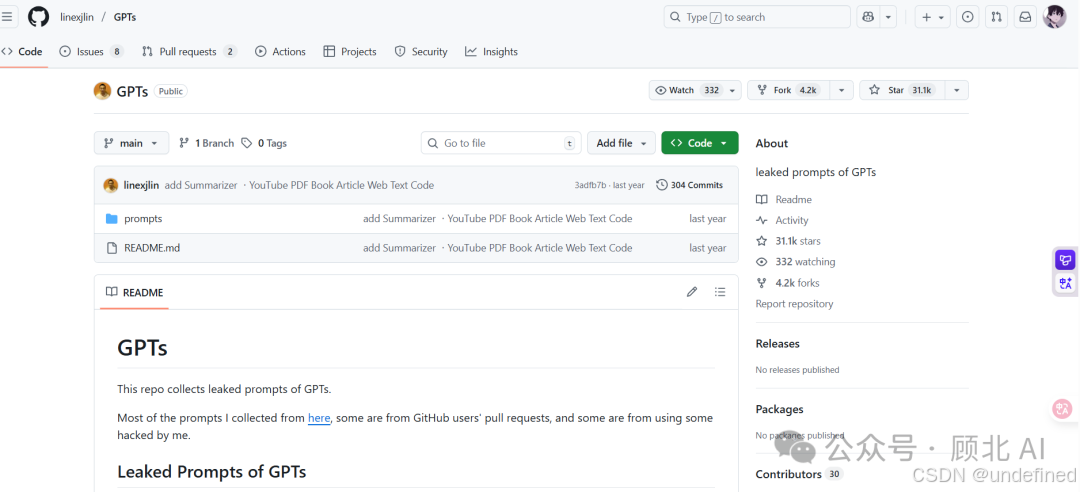View the 1 Branch link
This screenshot has width=1080, height=492.
tap(206, 143)
